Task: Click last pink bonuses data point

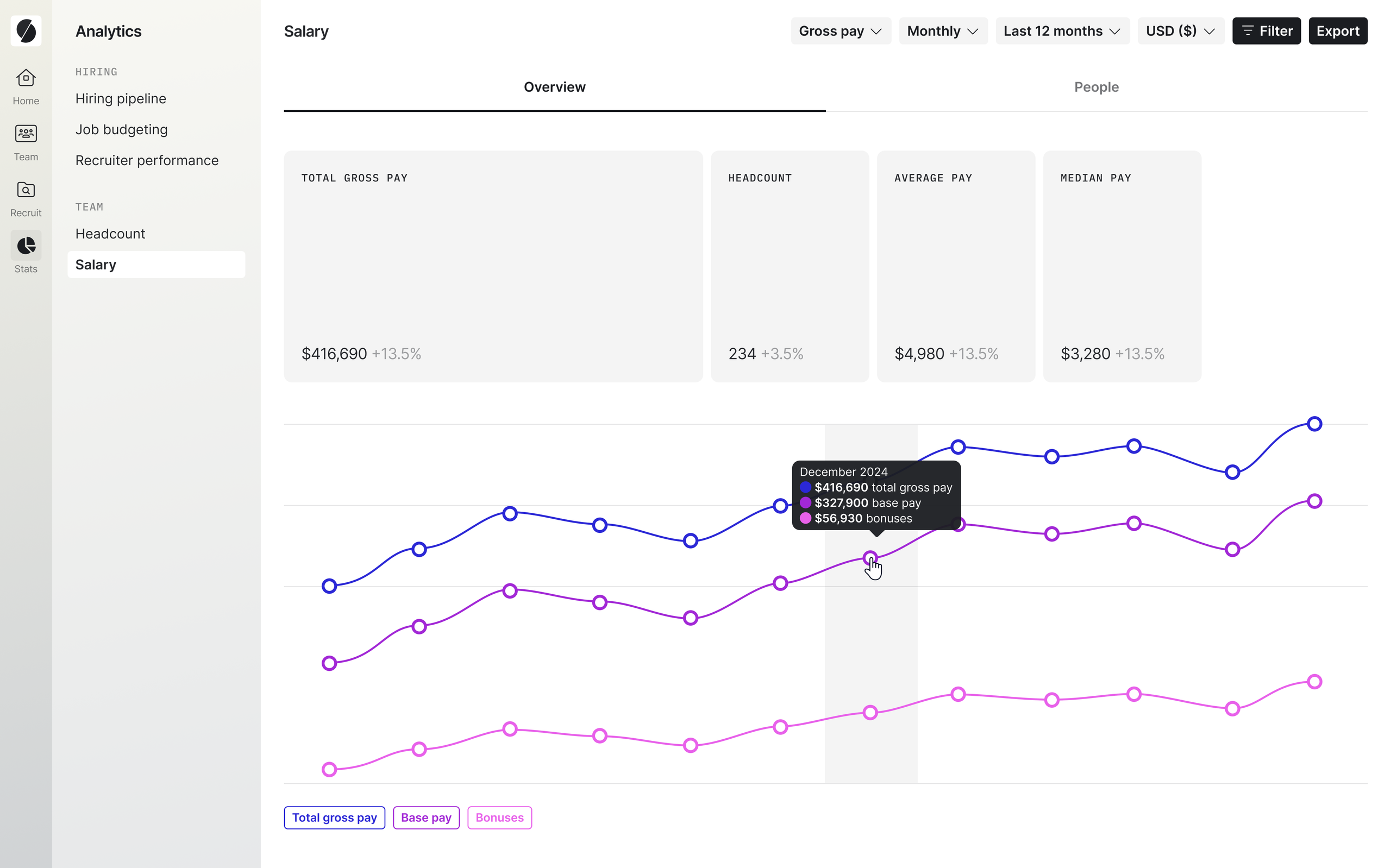Action: coord(1314,682)
